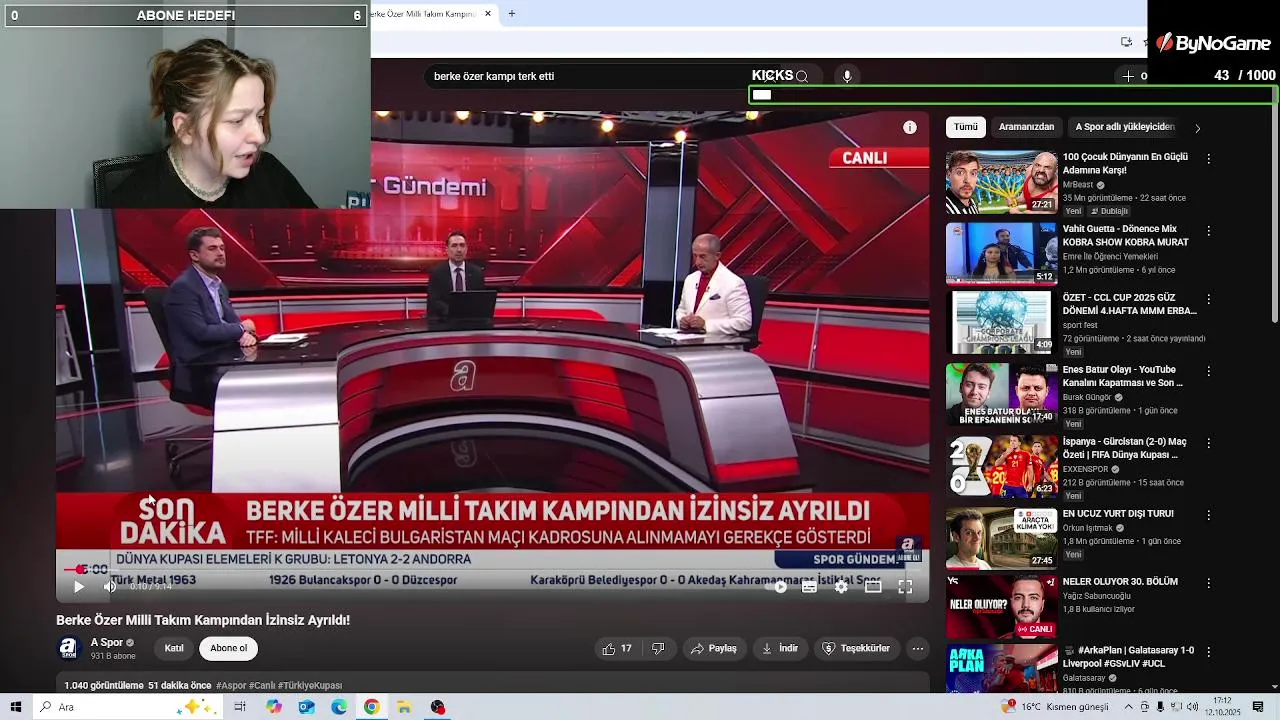Close the current browser tab
Image resolution: width=1280 pixels, height=720 pixels.
[x=488, y=14]
